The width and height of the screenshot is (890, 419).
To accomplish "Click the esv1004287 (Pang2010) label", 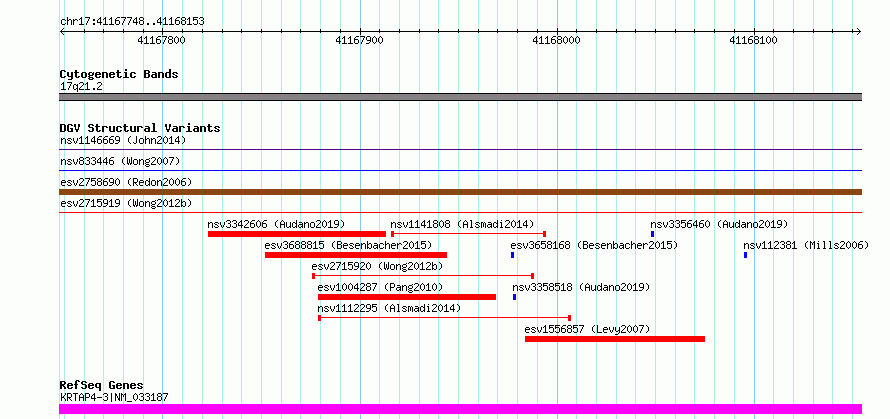I will coord(380,287).
